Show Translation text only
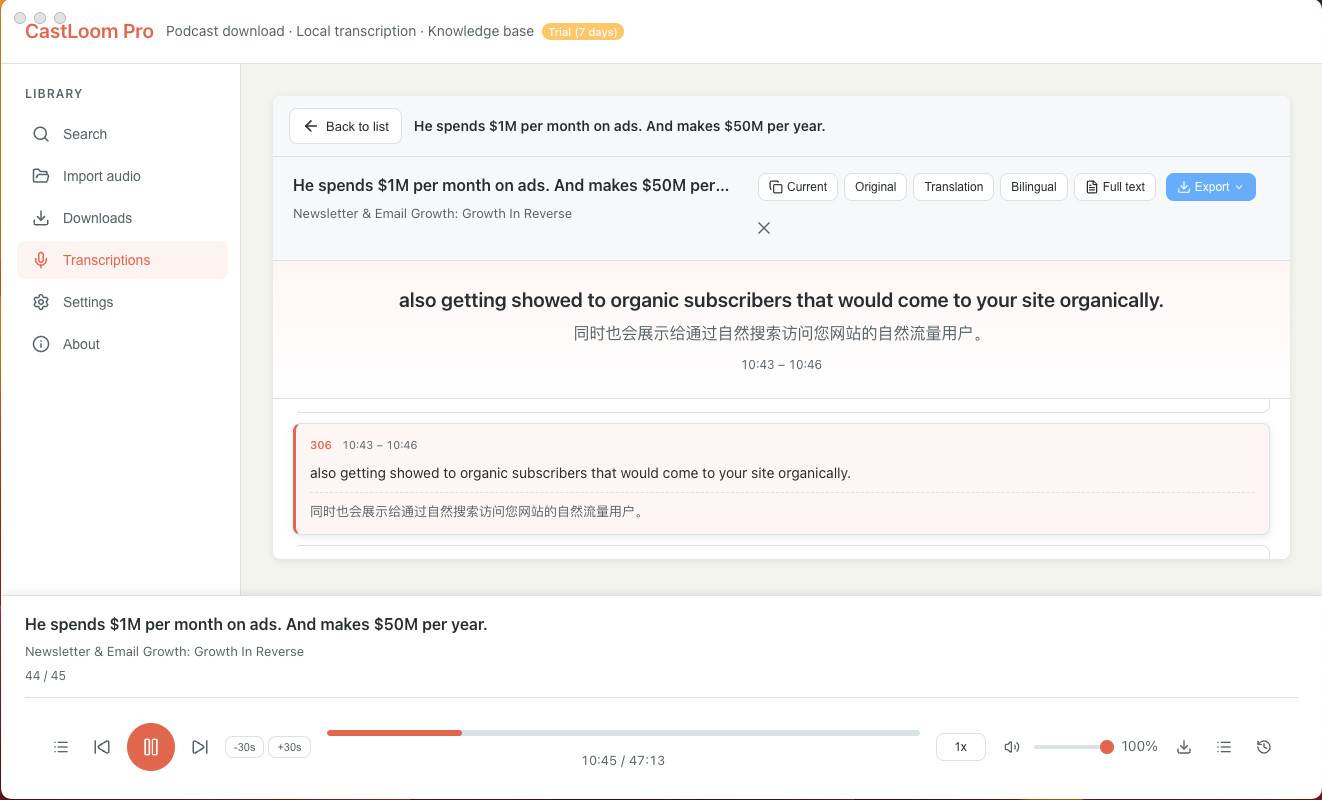This screenshot has height=800, width=1322. click(x=953, y=187)
